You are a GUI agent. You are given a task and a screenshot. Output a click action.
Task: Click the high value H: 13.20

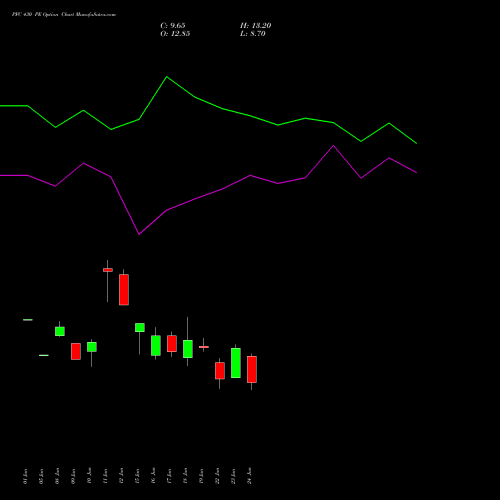pyautogui.click(x=255, y=26)
